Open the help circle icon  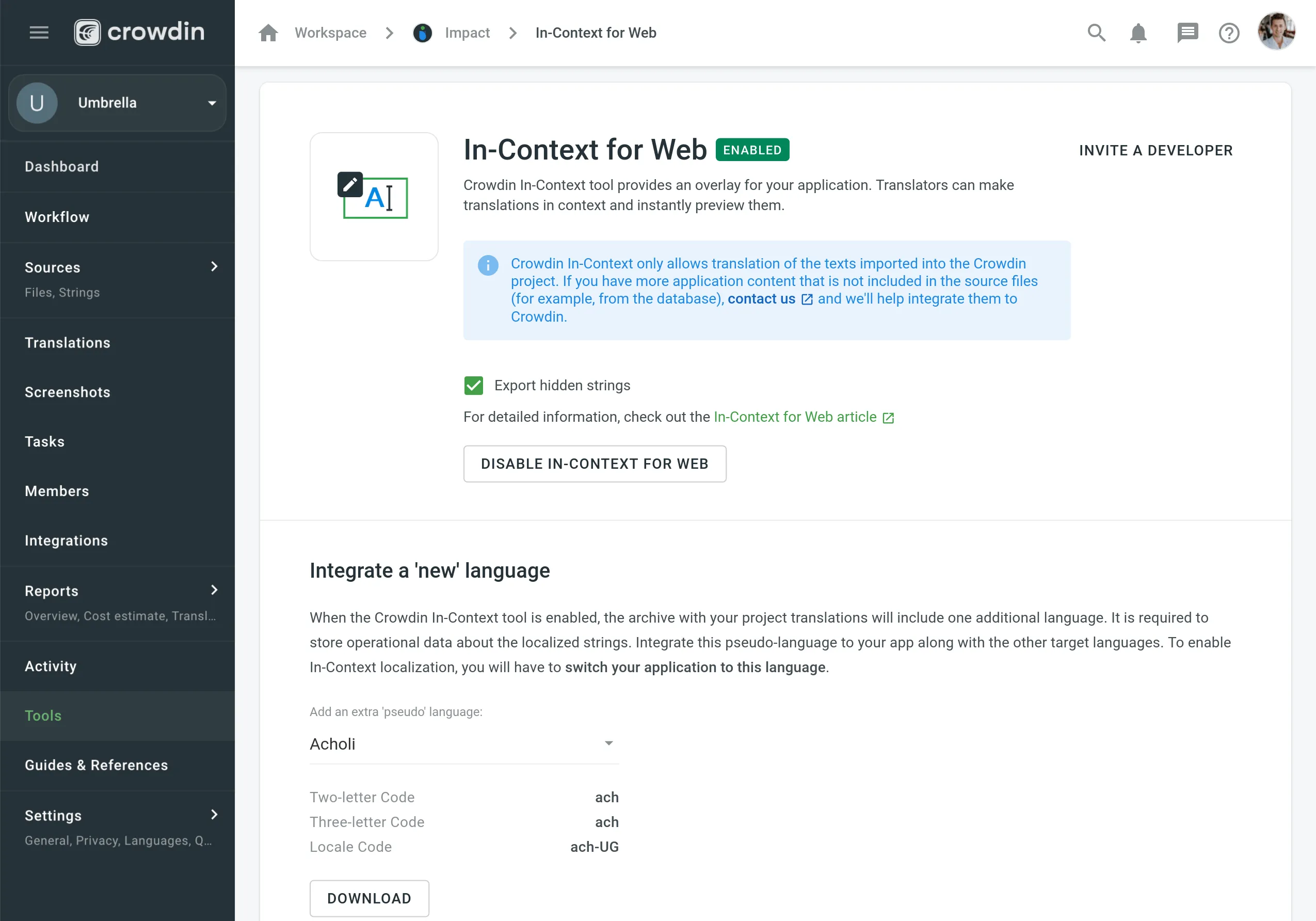pos(1229,33)
